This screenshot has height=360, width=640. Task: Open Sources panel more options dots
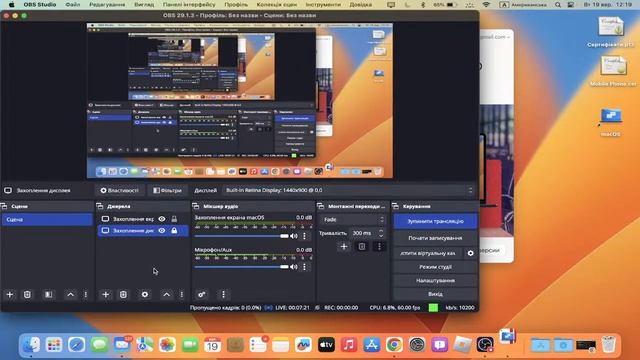pyautogui.click(x=182, y=294)
